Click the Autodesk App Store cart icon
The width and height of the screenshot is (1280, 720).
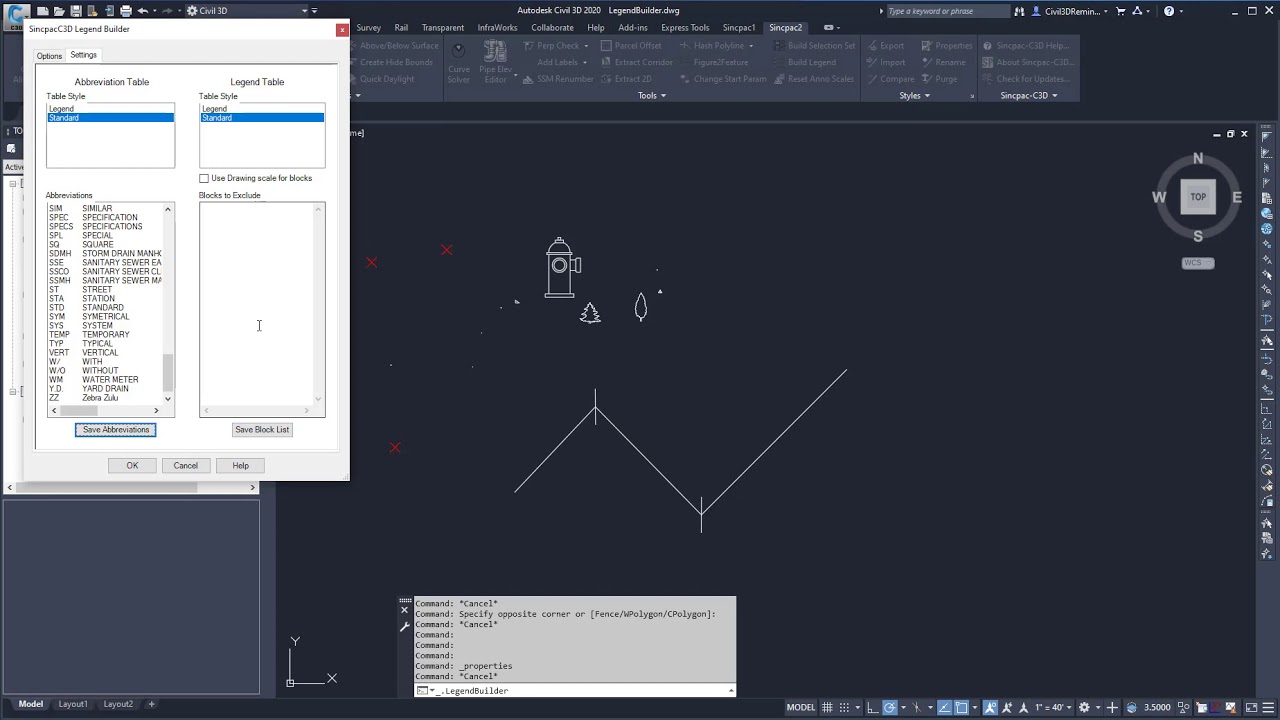pos(1120,11)
